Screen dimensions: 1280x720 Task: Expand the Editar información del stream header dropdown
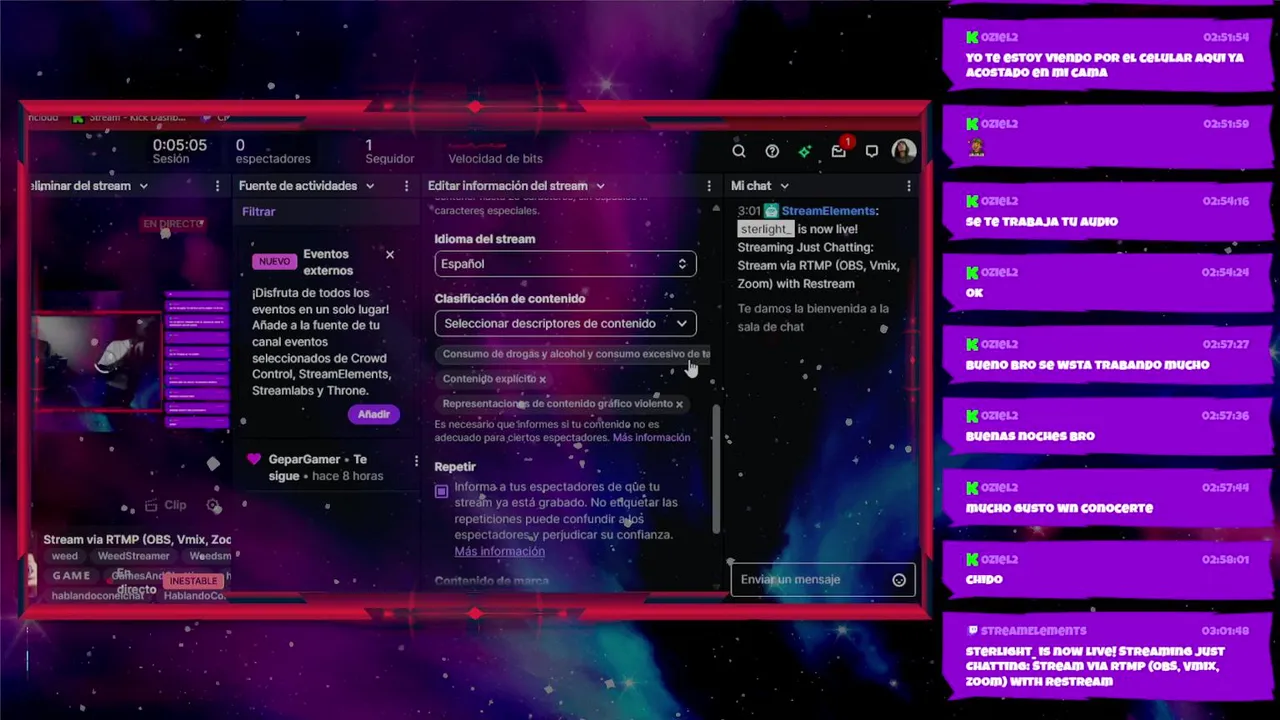tap(600, 186)
